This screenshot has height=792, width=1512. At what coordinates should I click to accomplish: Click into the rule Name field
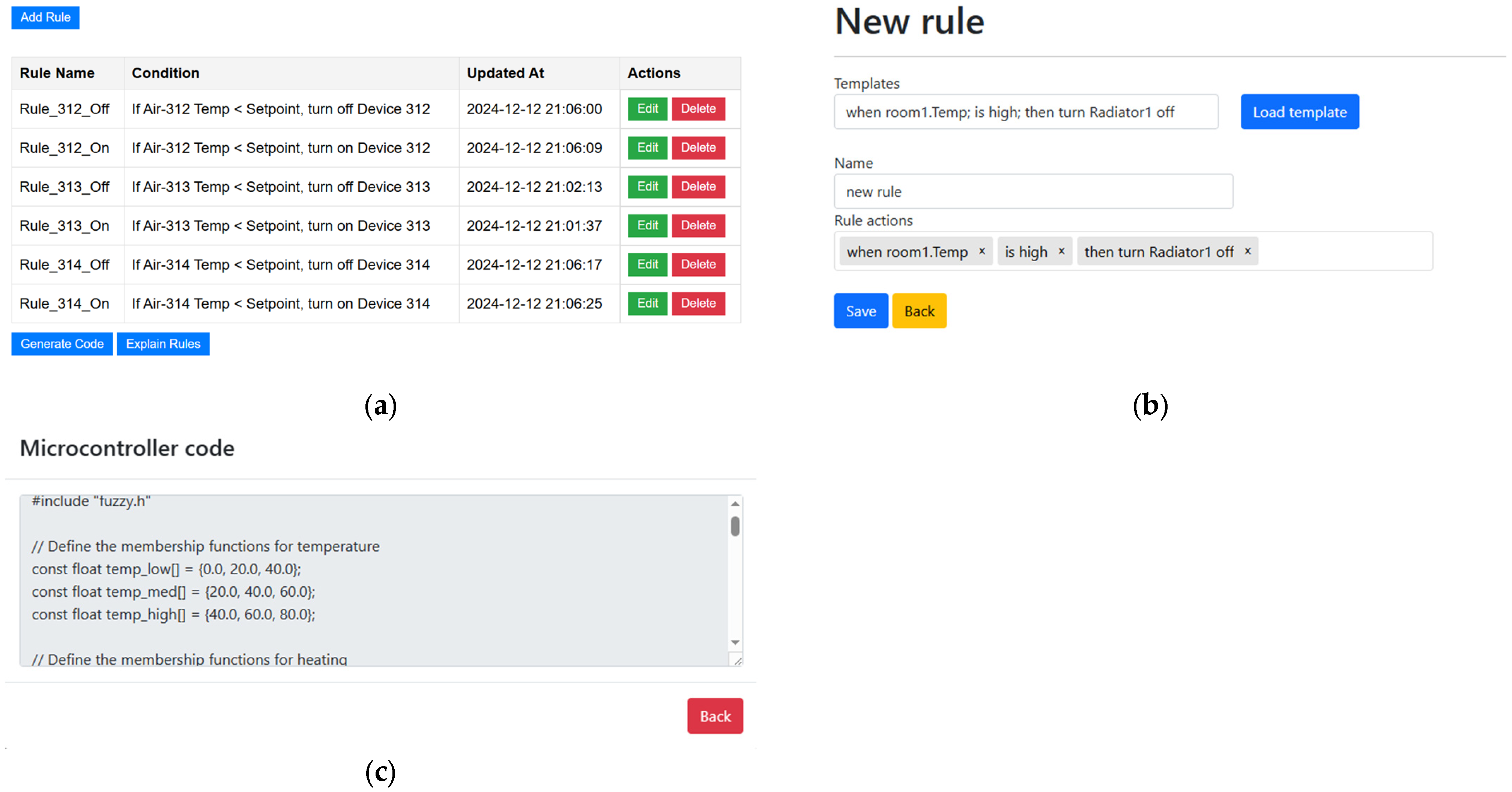(1033, 191)
